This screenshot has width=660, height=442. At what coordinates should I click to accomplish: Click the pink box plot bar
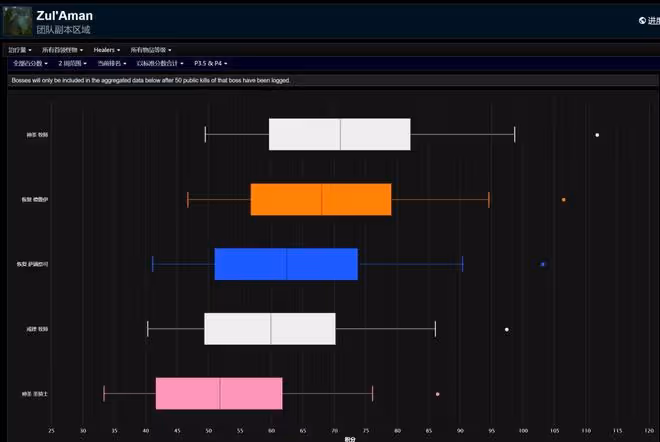click(219, 394)
